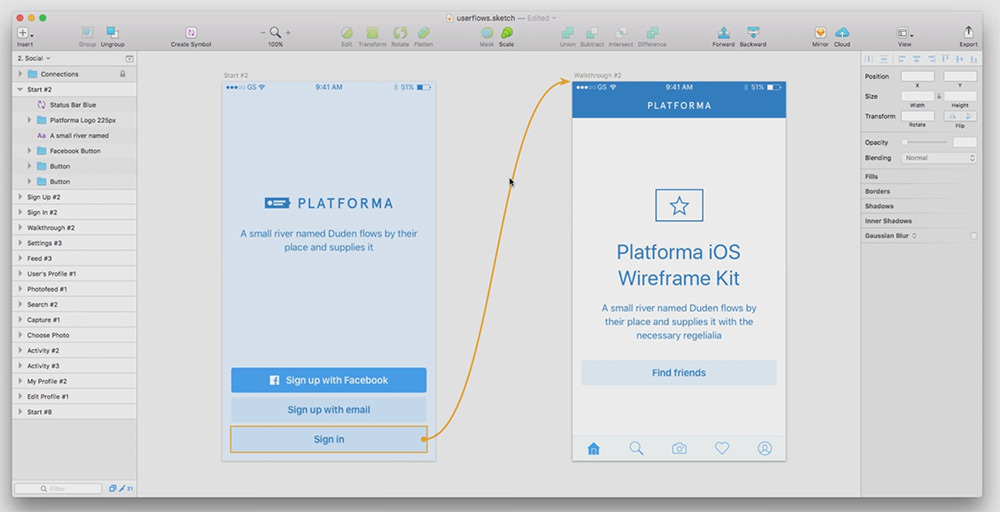The image size is (1000, 512).
Task: Enable the Gaussian Blur checkbox
Action: click(x=974, y=236)
